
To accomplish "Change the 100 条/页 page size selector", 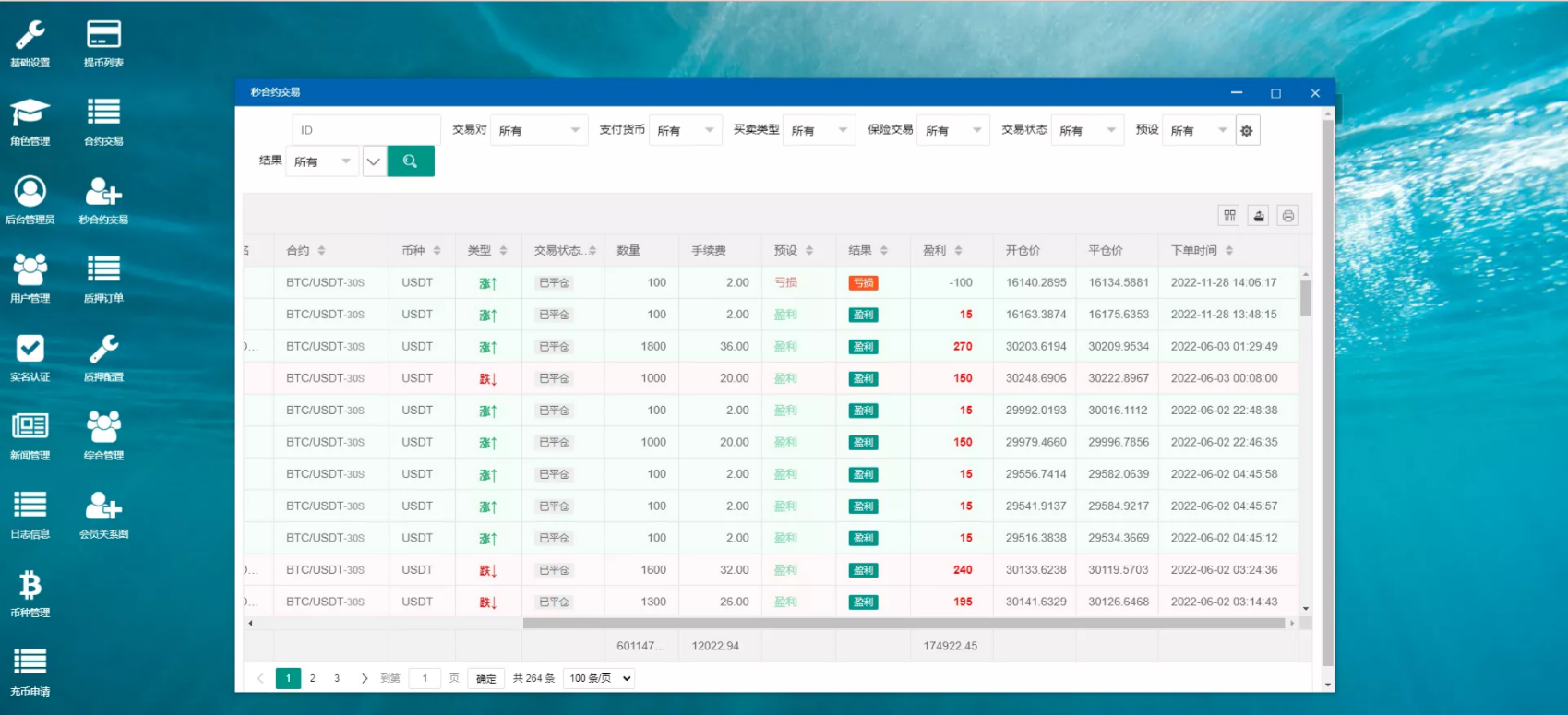I will 600,678.
